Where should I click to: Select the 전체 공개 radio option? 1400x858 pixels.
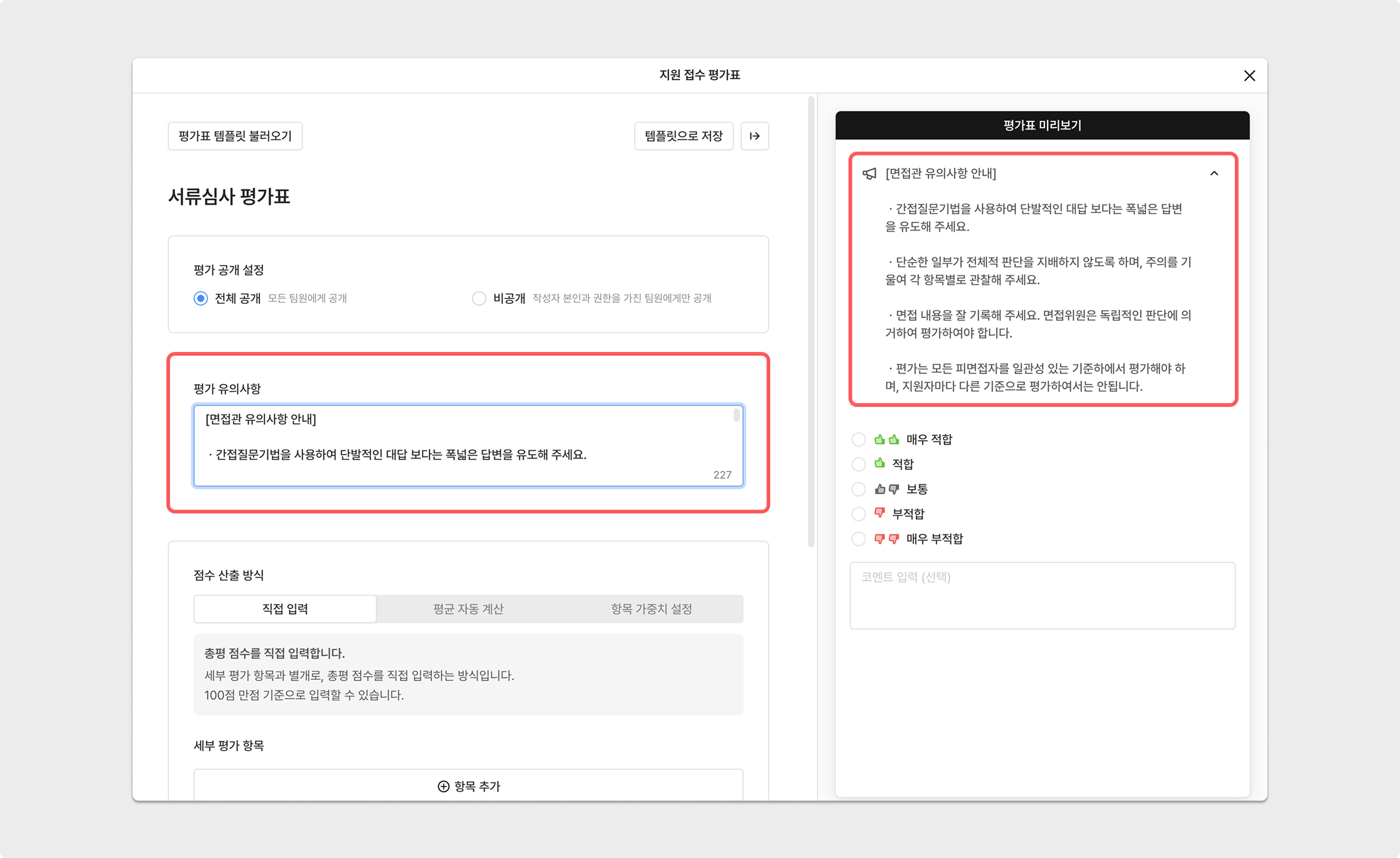pyautogui.click(x=201, y=298)
